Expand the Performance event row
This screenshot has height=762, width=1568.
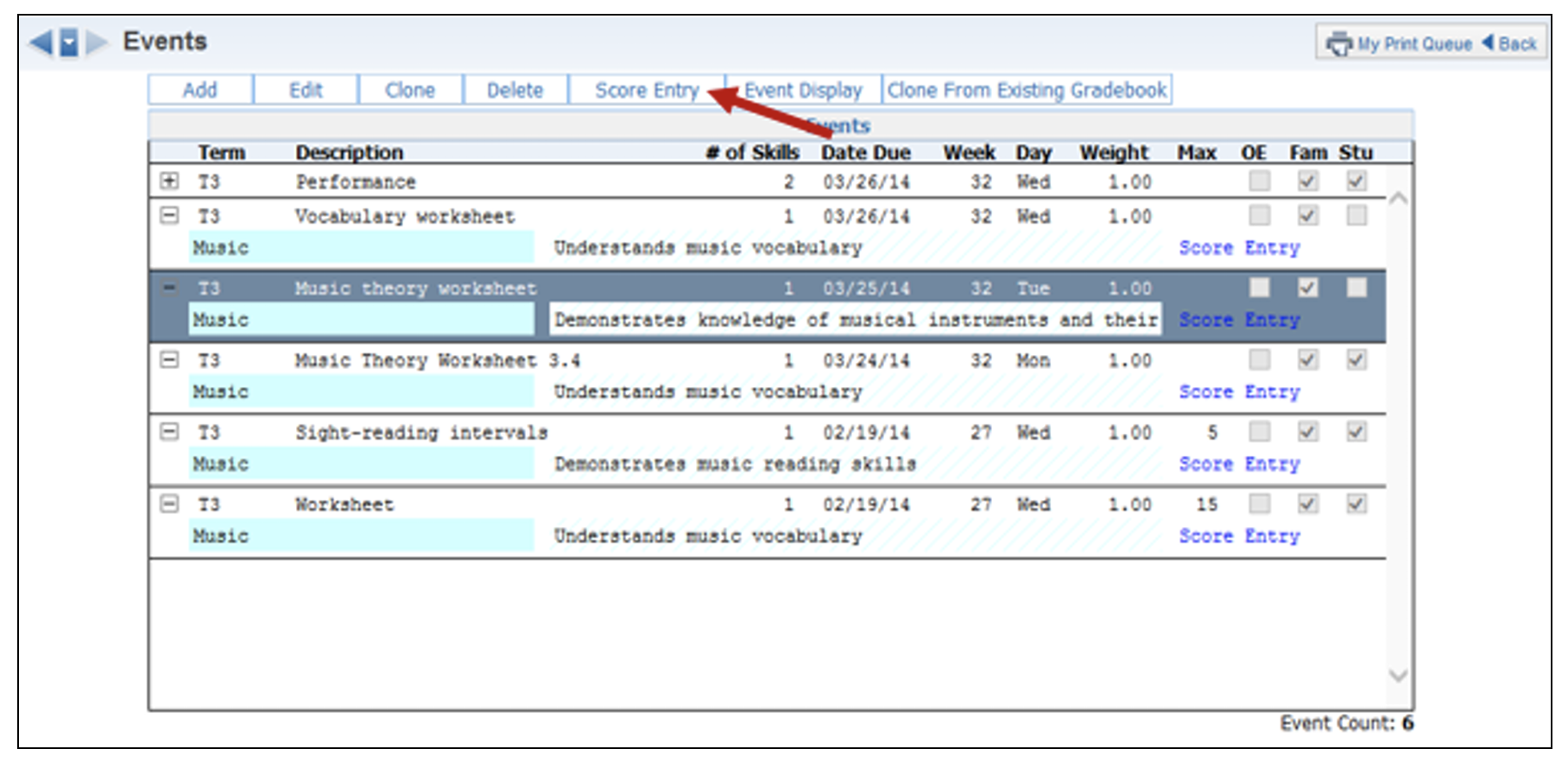point(169,181)
